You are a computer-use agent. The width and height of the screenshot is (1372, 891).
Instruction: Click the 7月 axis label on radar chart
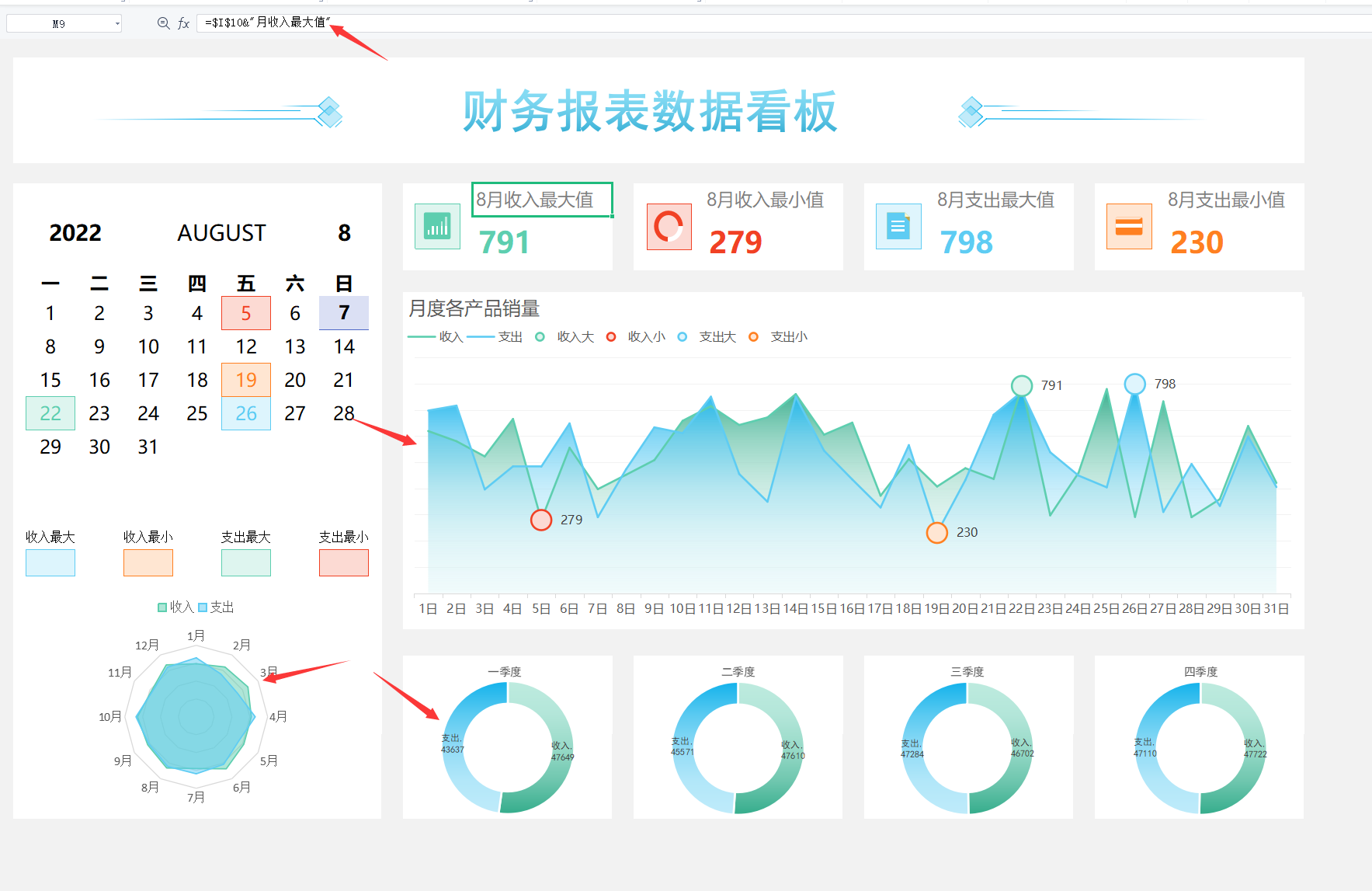tap(196, 797)
